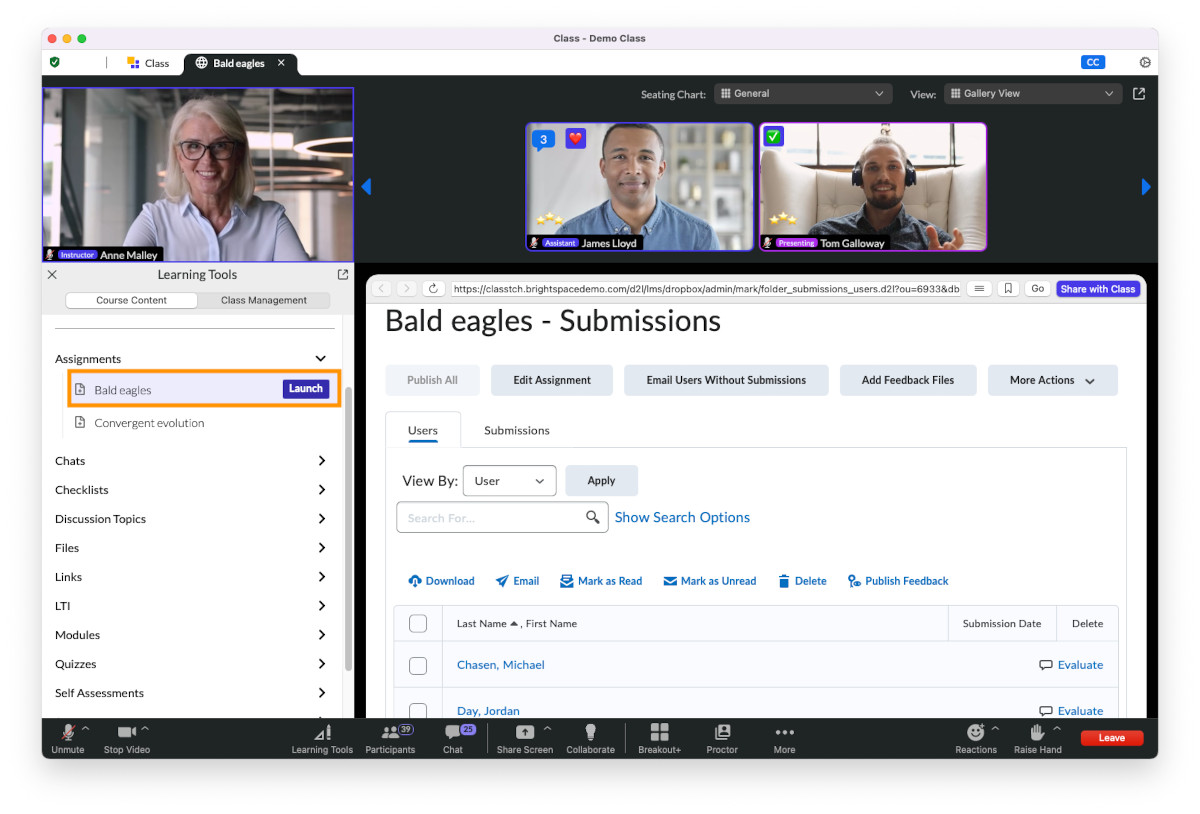Open the Collaborate lightbulb tool

pos(590,733)
